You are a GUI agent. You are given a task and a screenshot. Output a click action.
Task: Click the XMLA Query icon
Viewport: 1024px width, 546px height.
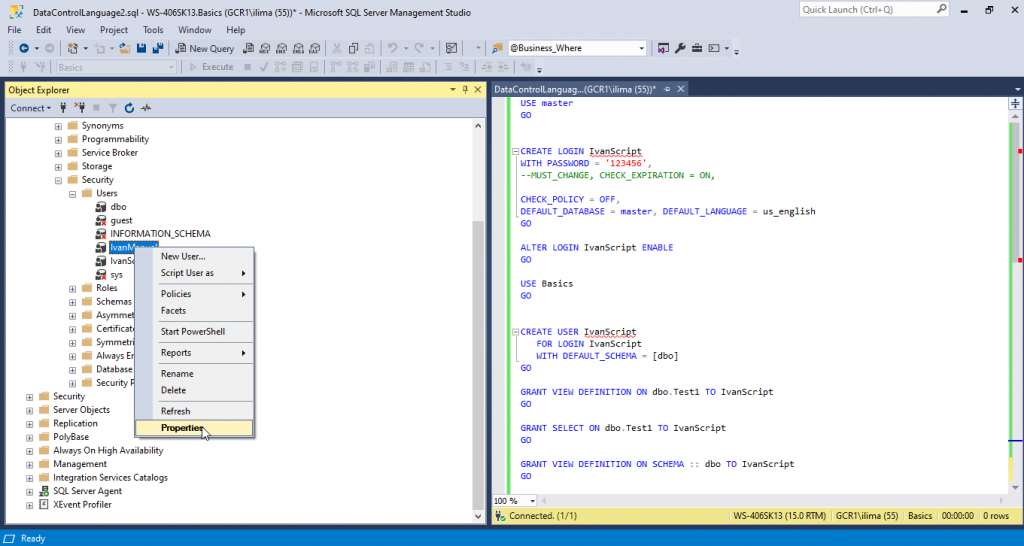pos(298,48)
